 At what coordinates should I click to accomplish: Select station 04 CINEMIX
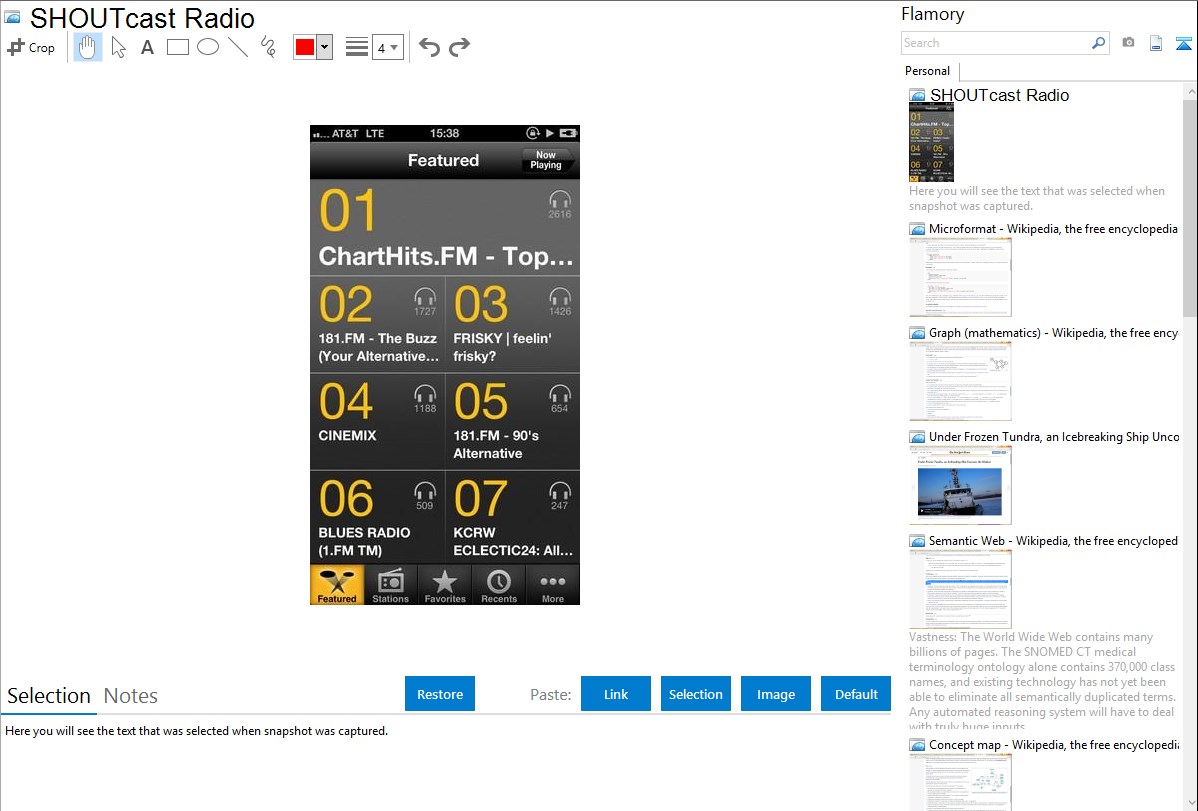377,422
